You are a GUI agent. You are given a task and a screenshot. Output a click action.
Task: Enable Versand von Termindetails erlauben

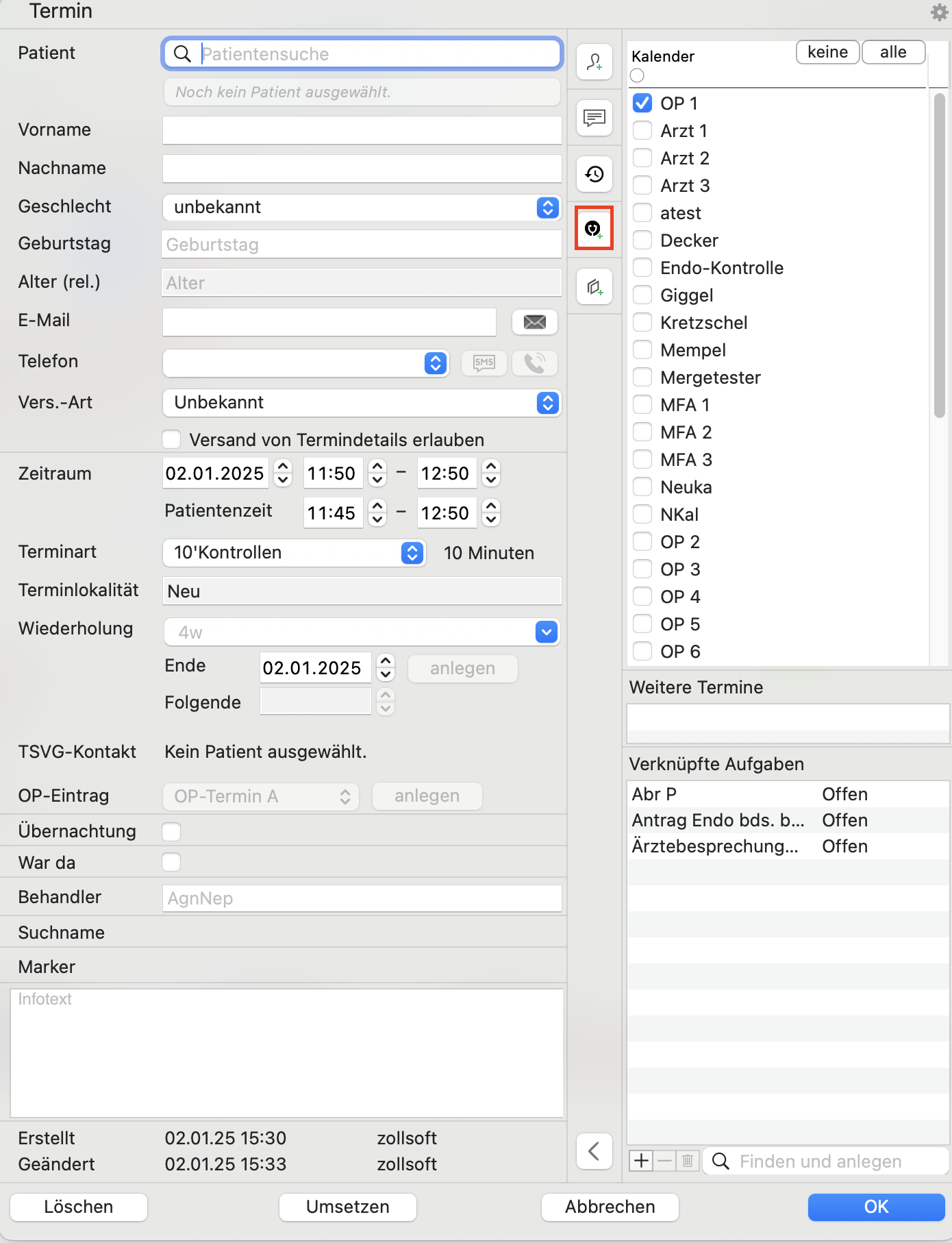coord(171,439)
